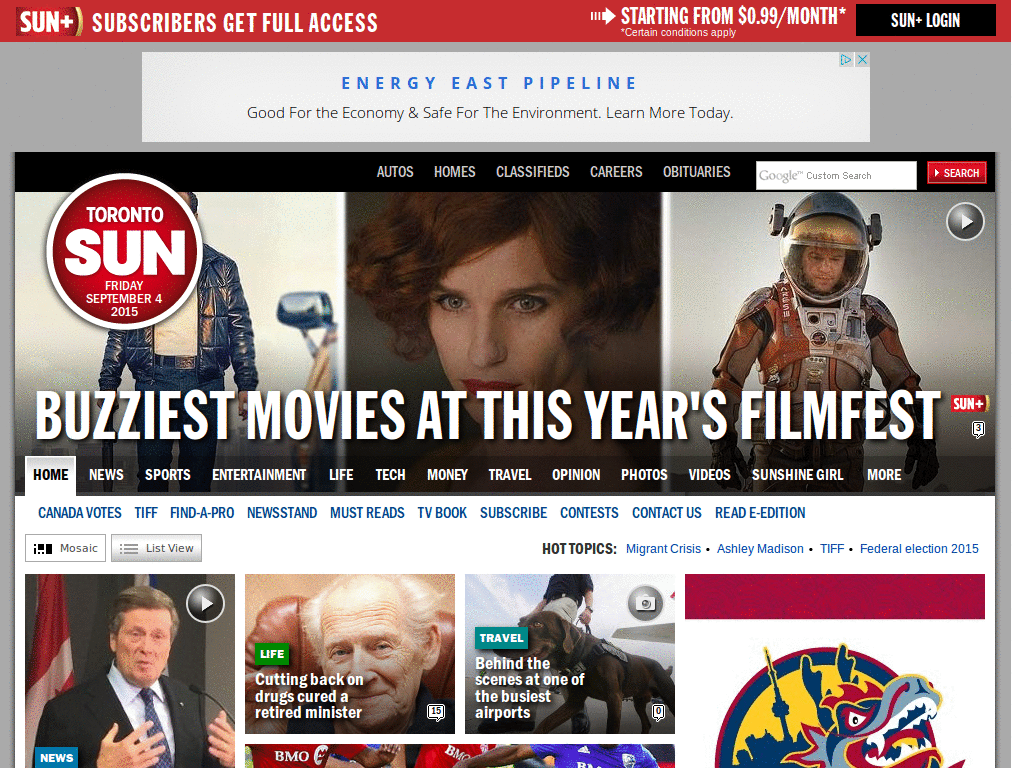Open the TRAVEL section

[510, 475]
